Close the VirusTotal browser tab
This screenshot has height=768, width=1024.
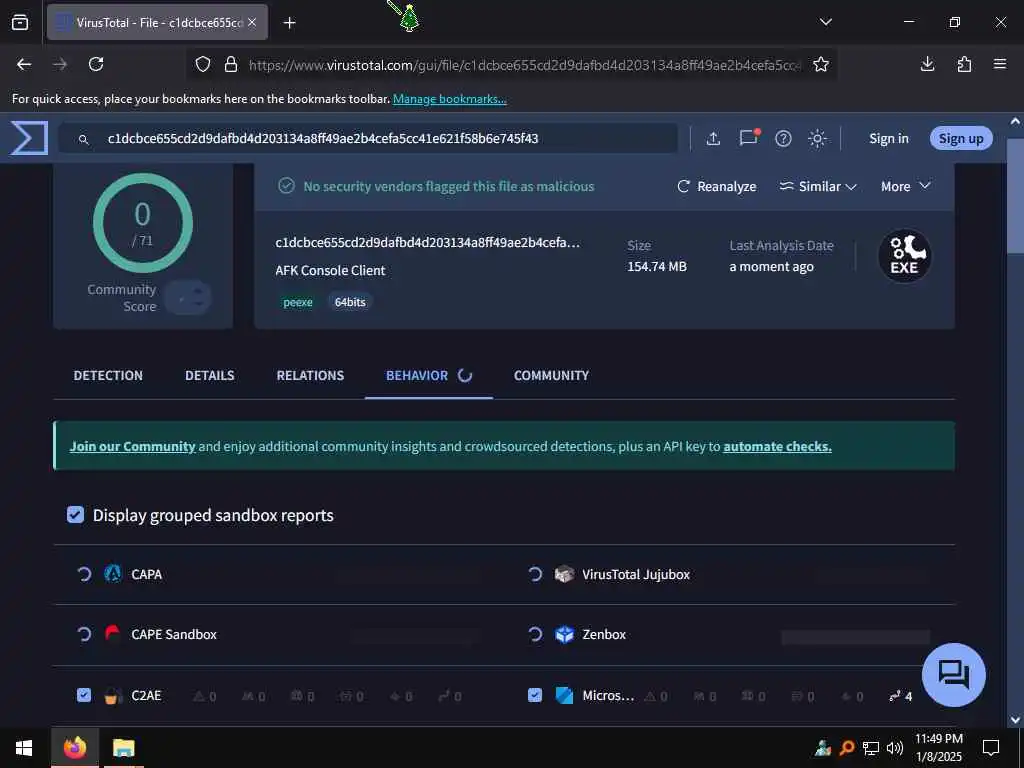[252, 22]
